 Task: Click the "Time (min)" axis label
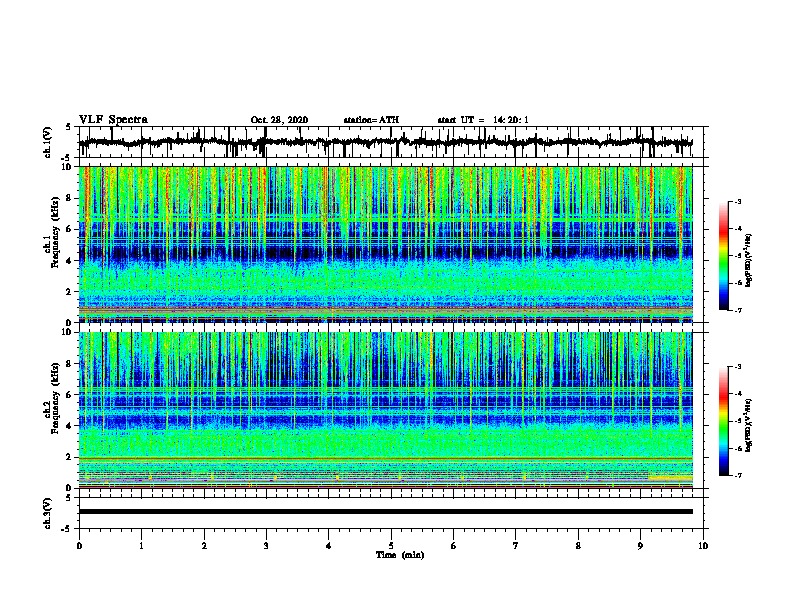pos(400,555)
